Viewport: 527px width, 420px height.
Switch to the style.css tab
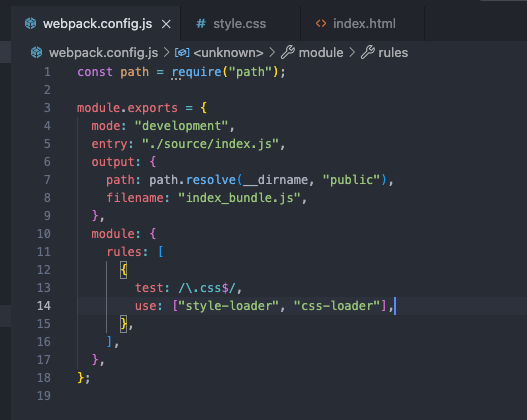(x=240, y=24)
